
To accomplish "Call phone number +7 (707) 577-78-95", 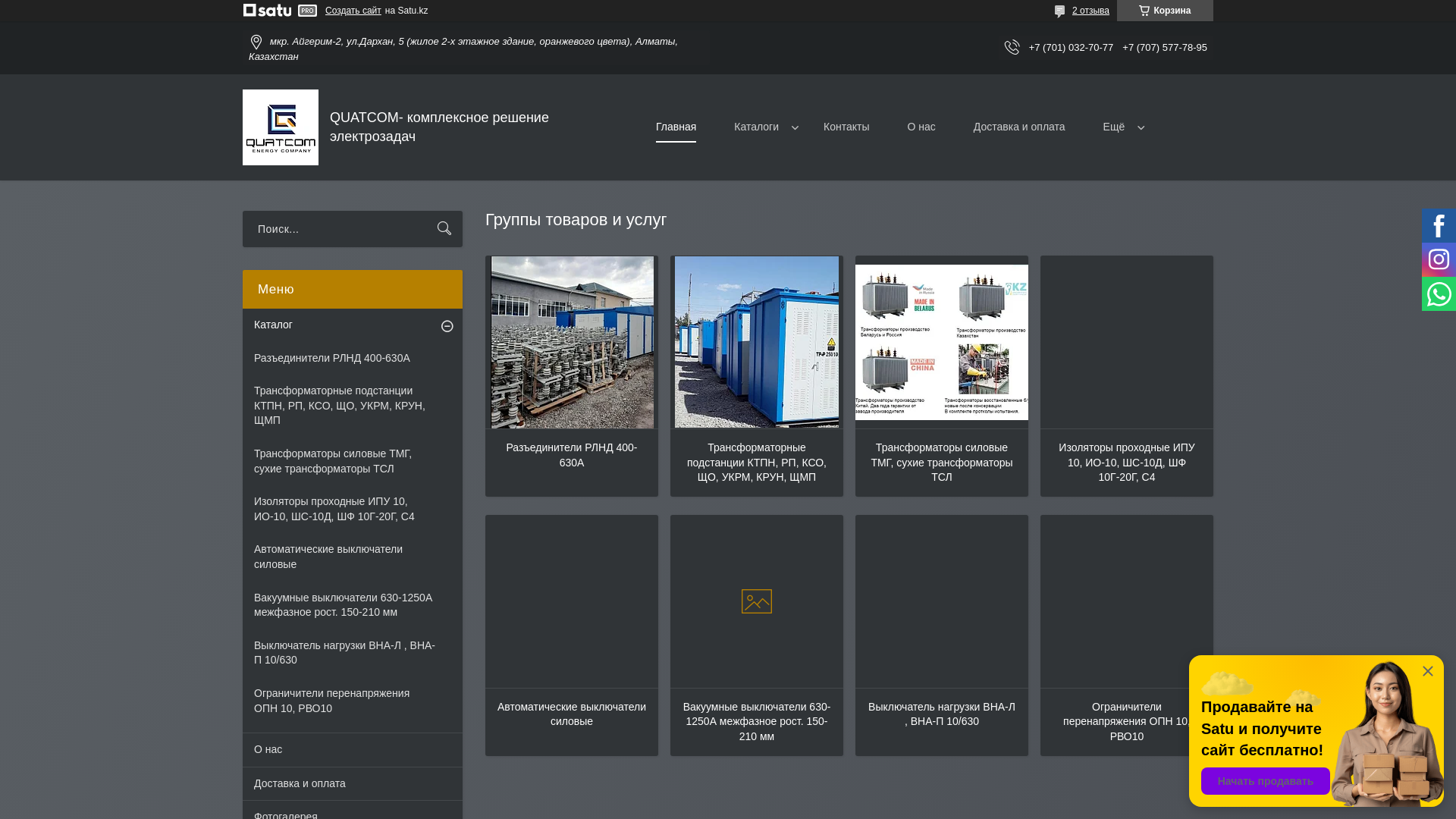I will [1164, 47].
